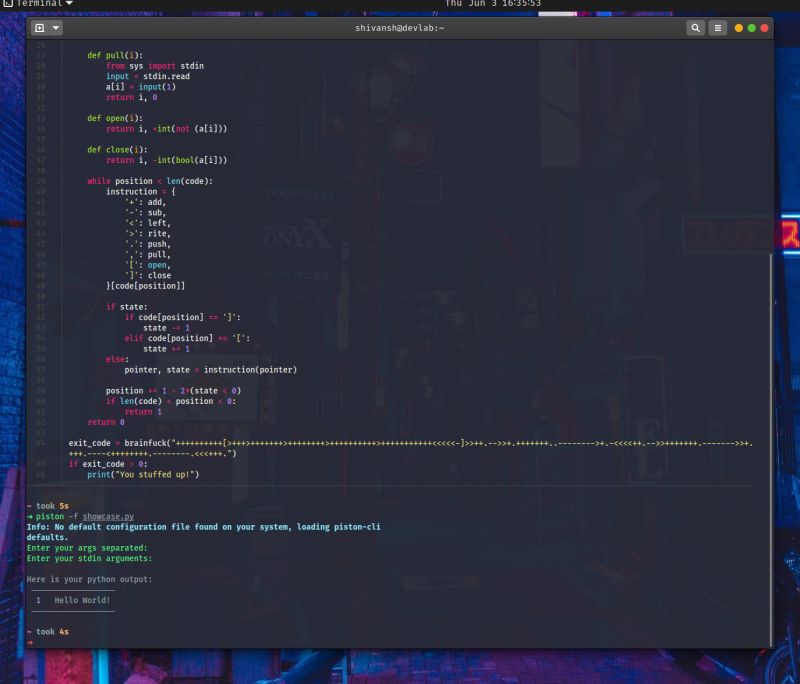This screenshot has height=684, width=800.
Task: Open a new terminal tab
Action: 37,29
